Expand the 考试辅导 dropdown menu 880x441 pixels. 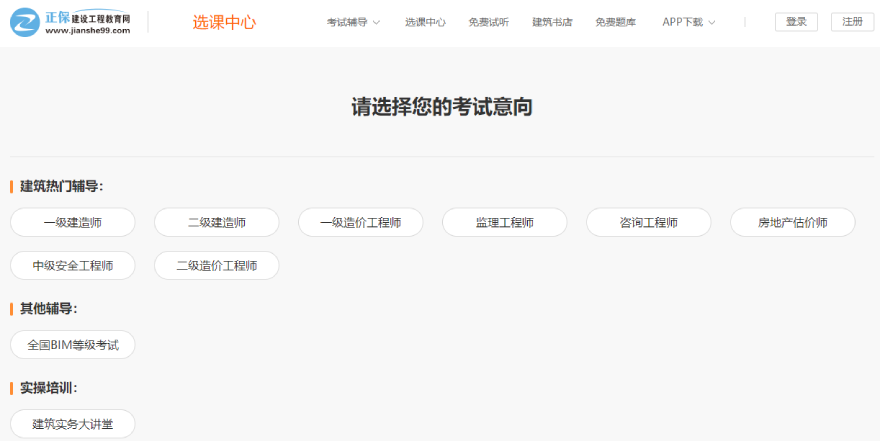pos(353,22)
